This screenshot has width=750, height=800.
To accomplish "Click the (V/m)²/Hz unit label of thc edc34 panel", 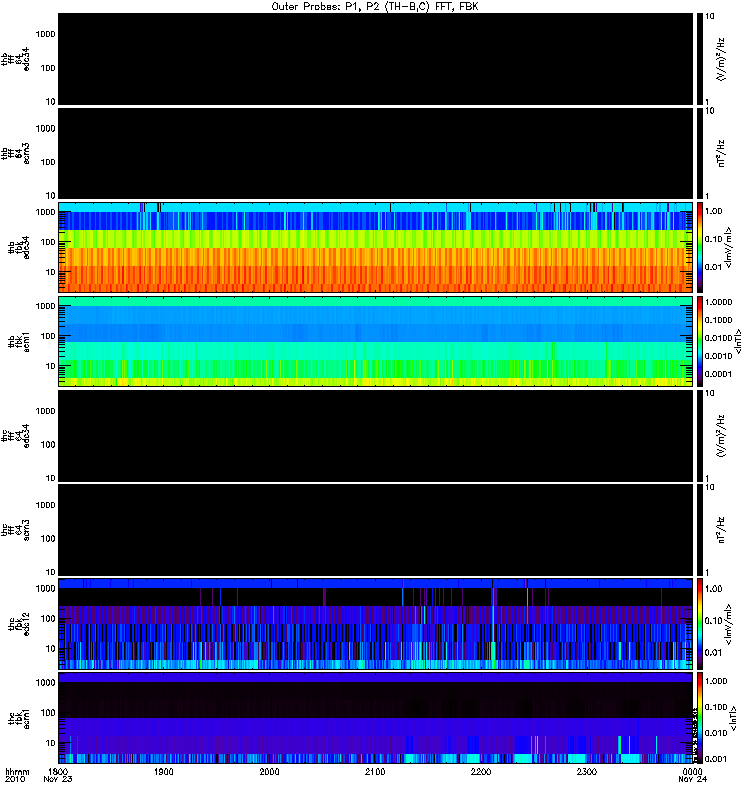I will (721, 436).
